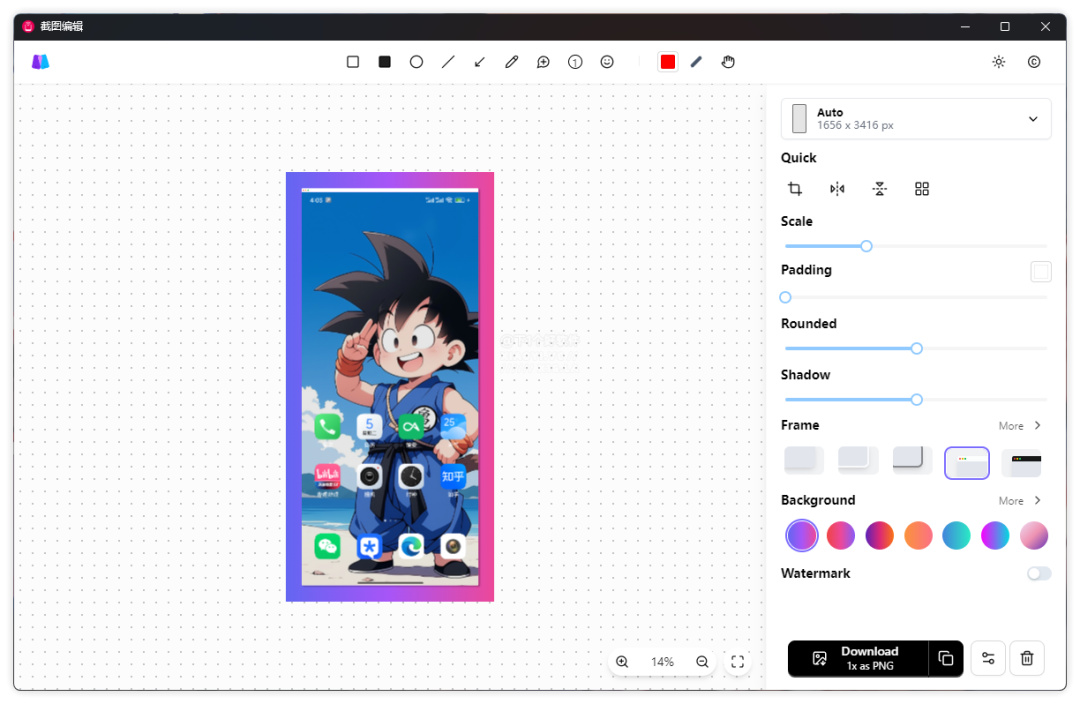This screenshot has height=704, width=1080.
Task: Select the teal-blue gradient background
Action: [x=956, y=535]
